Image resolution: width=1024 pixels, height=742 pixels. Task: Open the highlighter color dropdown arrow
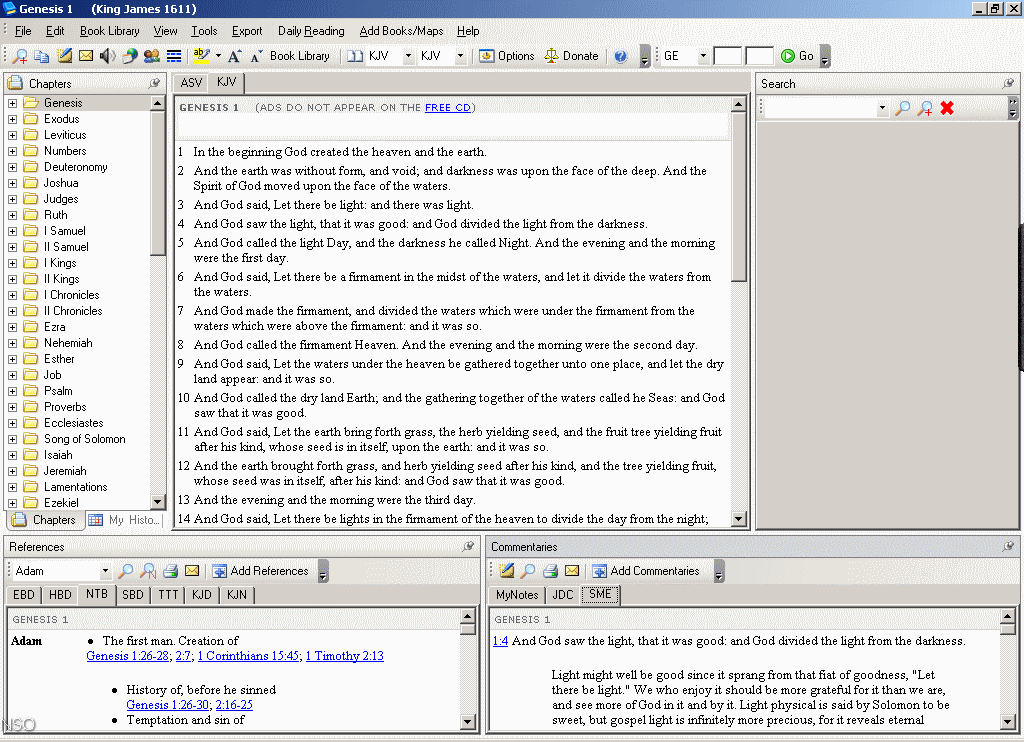point(218,56)
